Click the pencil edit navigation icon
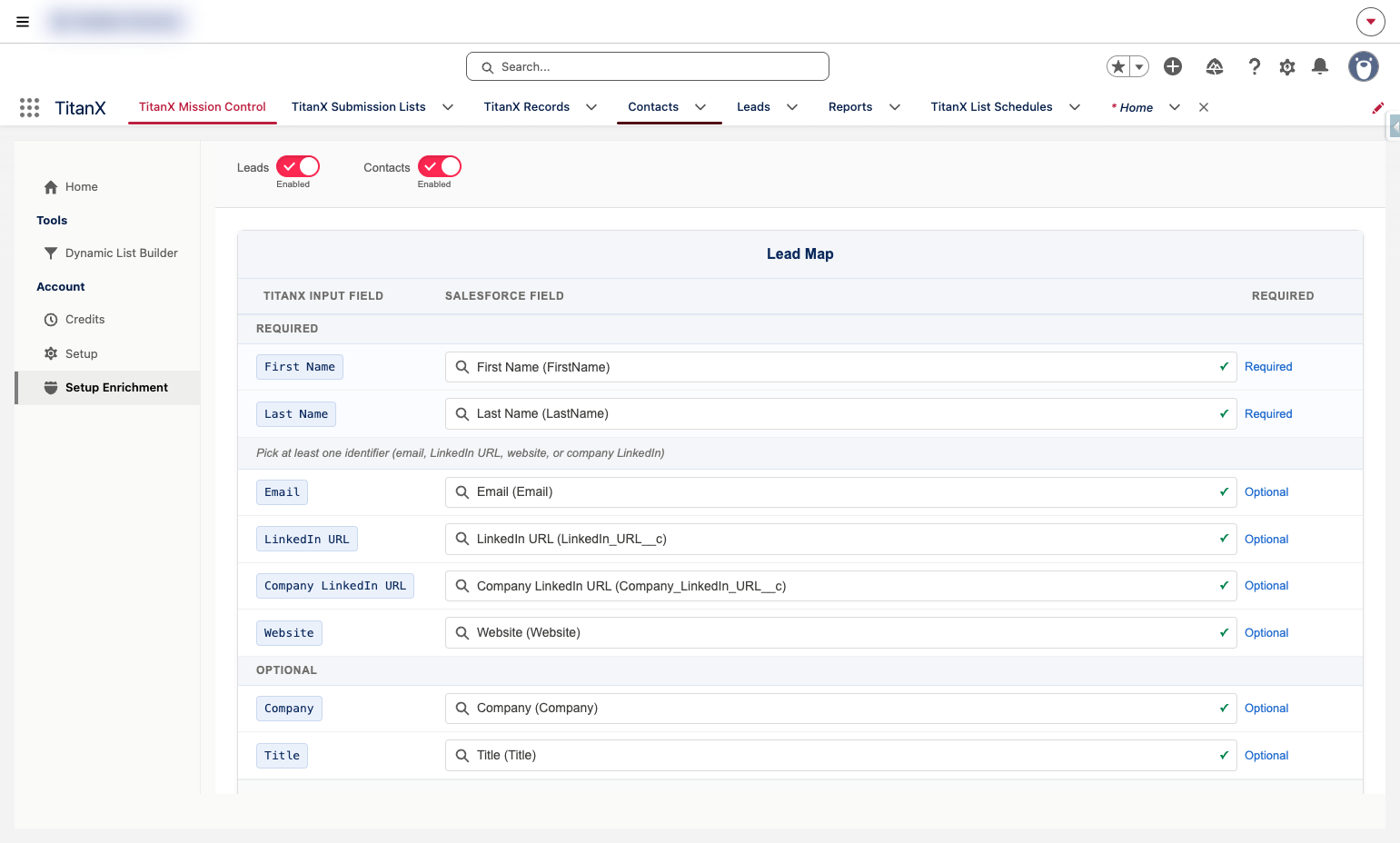The image size is (1400, 843). coord(1378,107)
